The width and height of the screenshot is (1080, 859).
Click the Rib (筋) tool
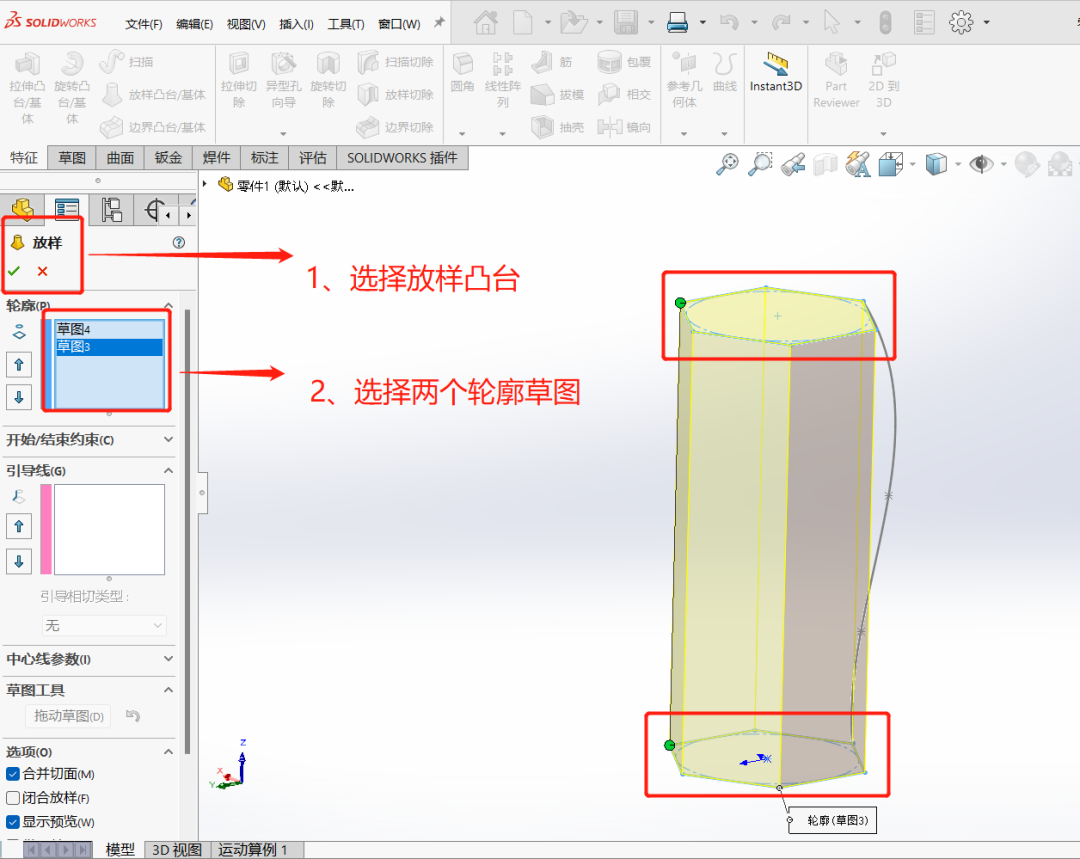coord(552,62)
